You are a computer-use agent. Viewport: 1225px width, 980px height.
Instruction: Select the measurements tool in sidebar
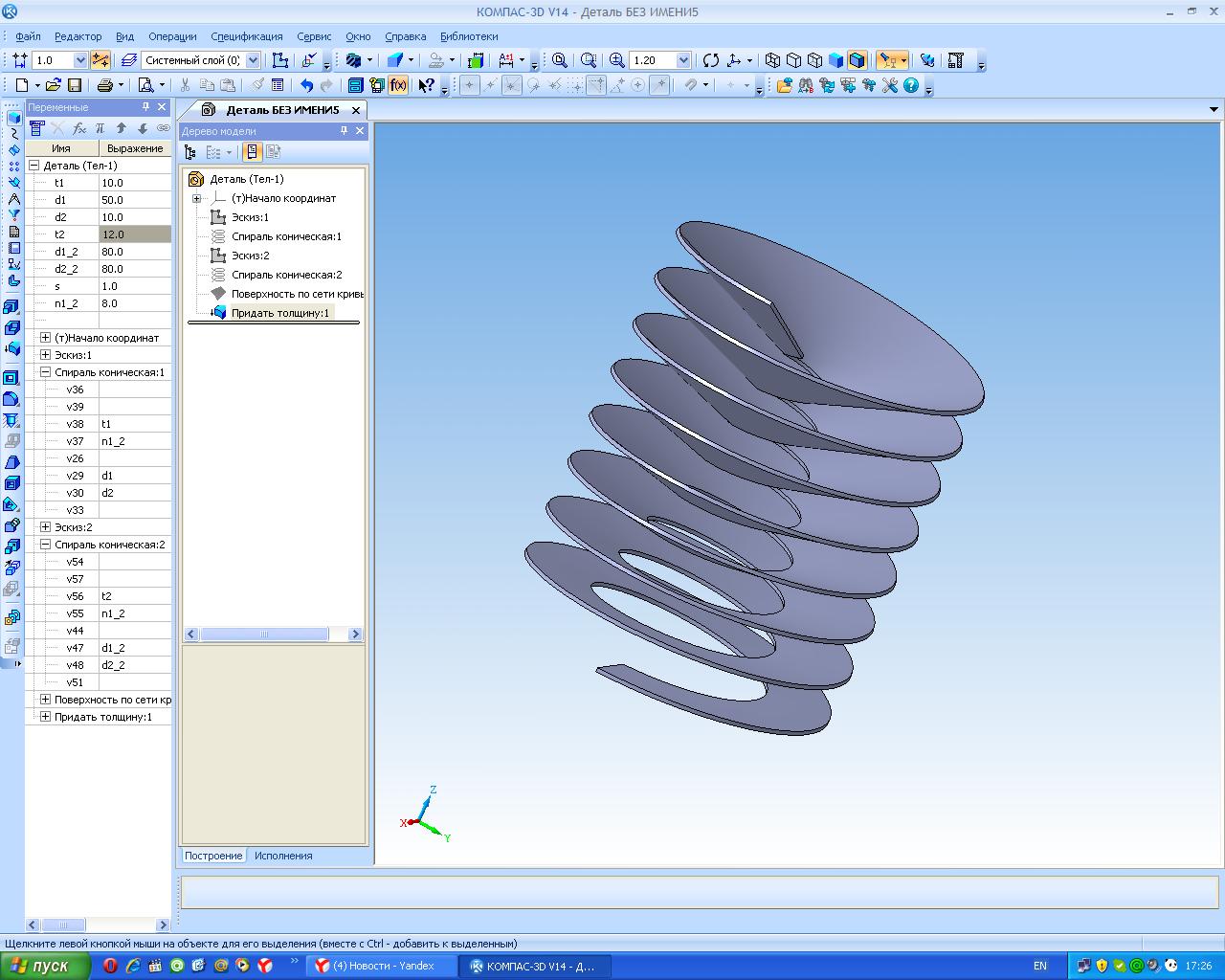tap(13, 199)
